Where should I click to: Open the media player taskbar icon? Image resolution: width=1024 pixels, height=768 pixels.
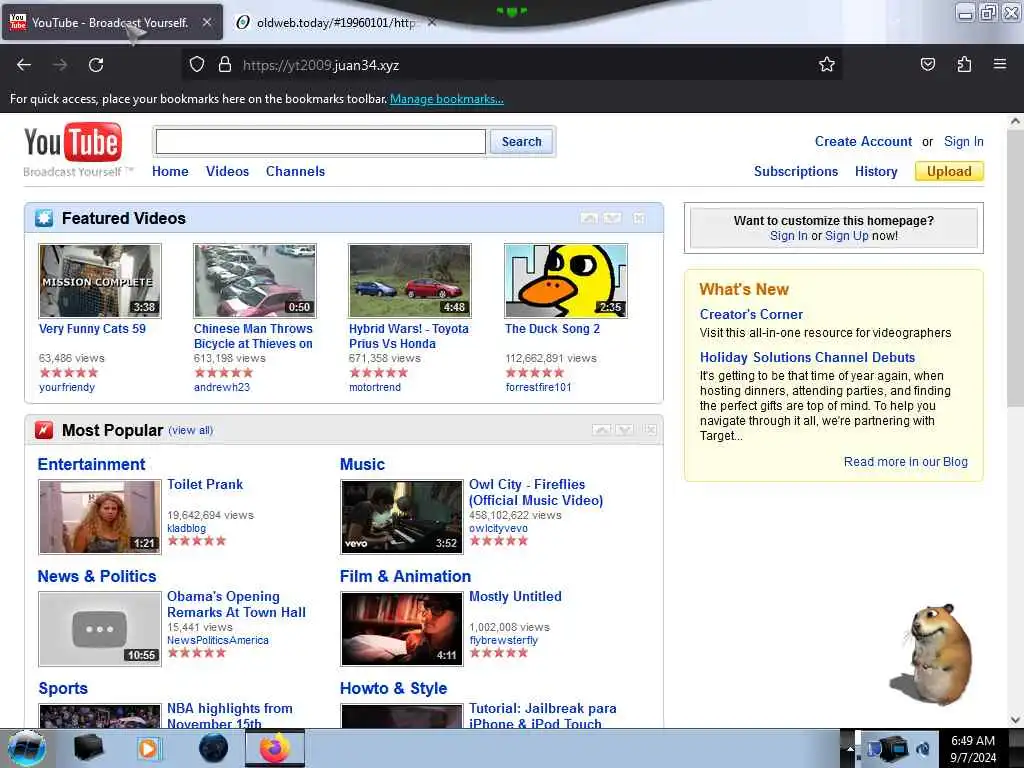pos(148,748)
